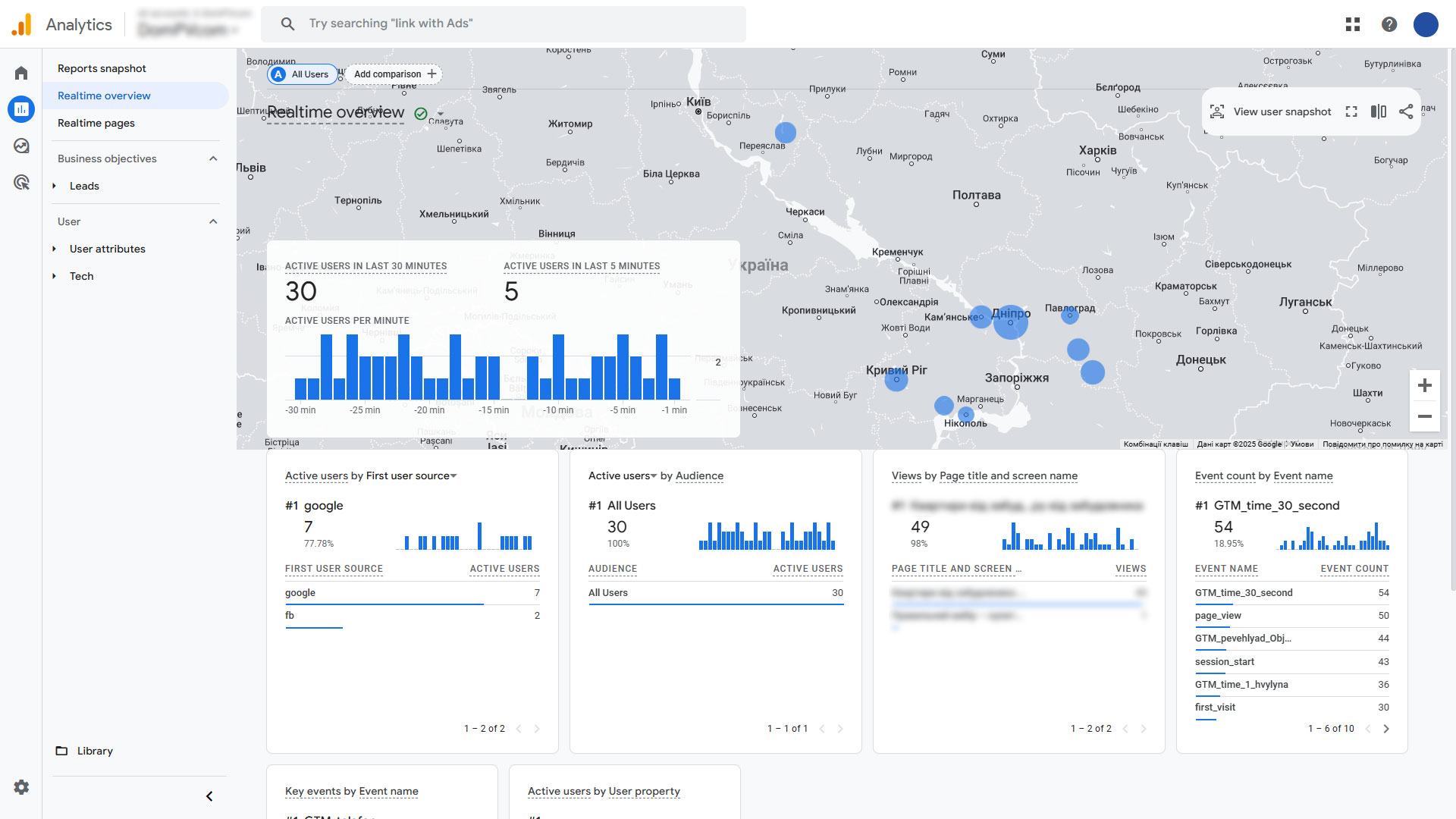Click the Admin settings gear icon
The width and height of the screenshot is (1456, 819).
pyautogui.click(x=21, y=787)
